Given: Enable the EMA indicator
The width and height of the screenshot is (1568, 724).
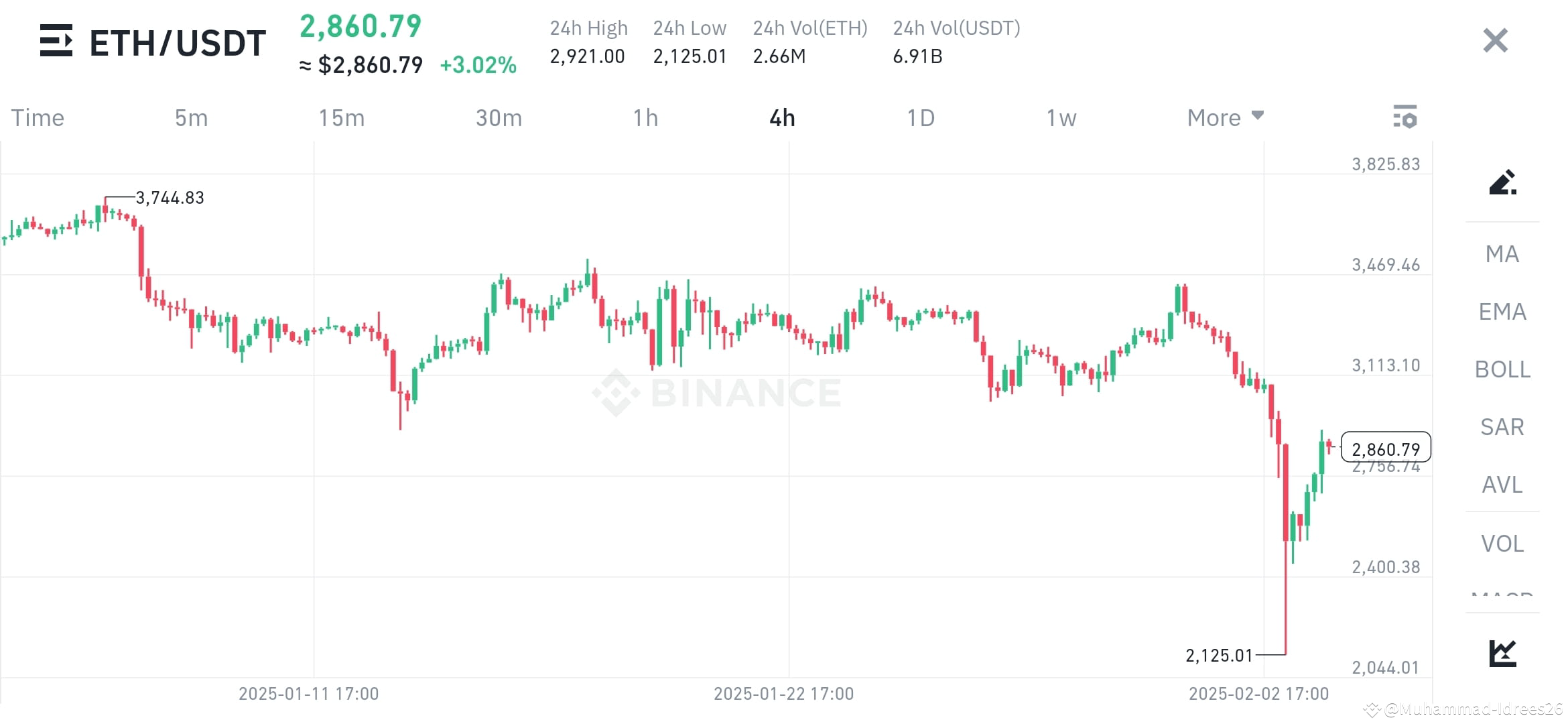Looking at the screenshot, I should tap(1501, 312).
